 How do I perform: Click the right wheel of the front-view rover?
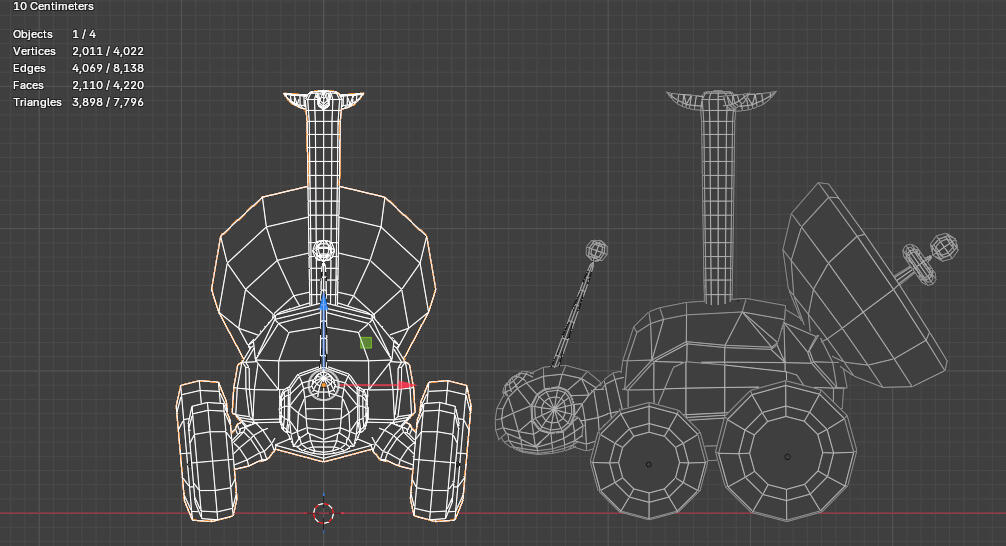(441, 449)
